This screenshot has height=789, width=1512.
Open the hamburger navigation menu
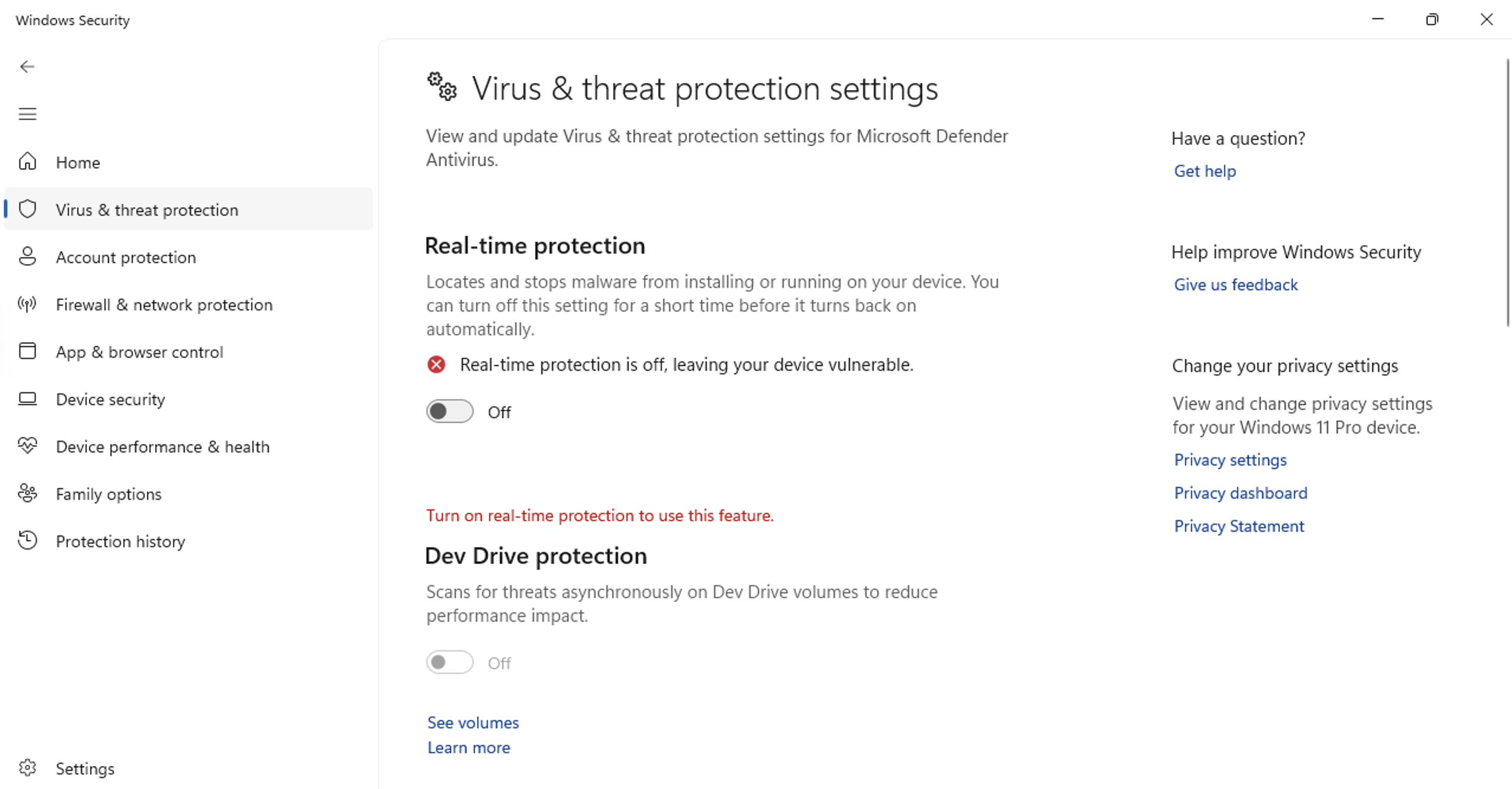27,114
